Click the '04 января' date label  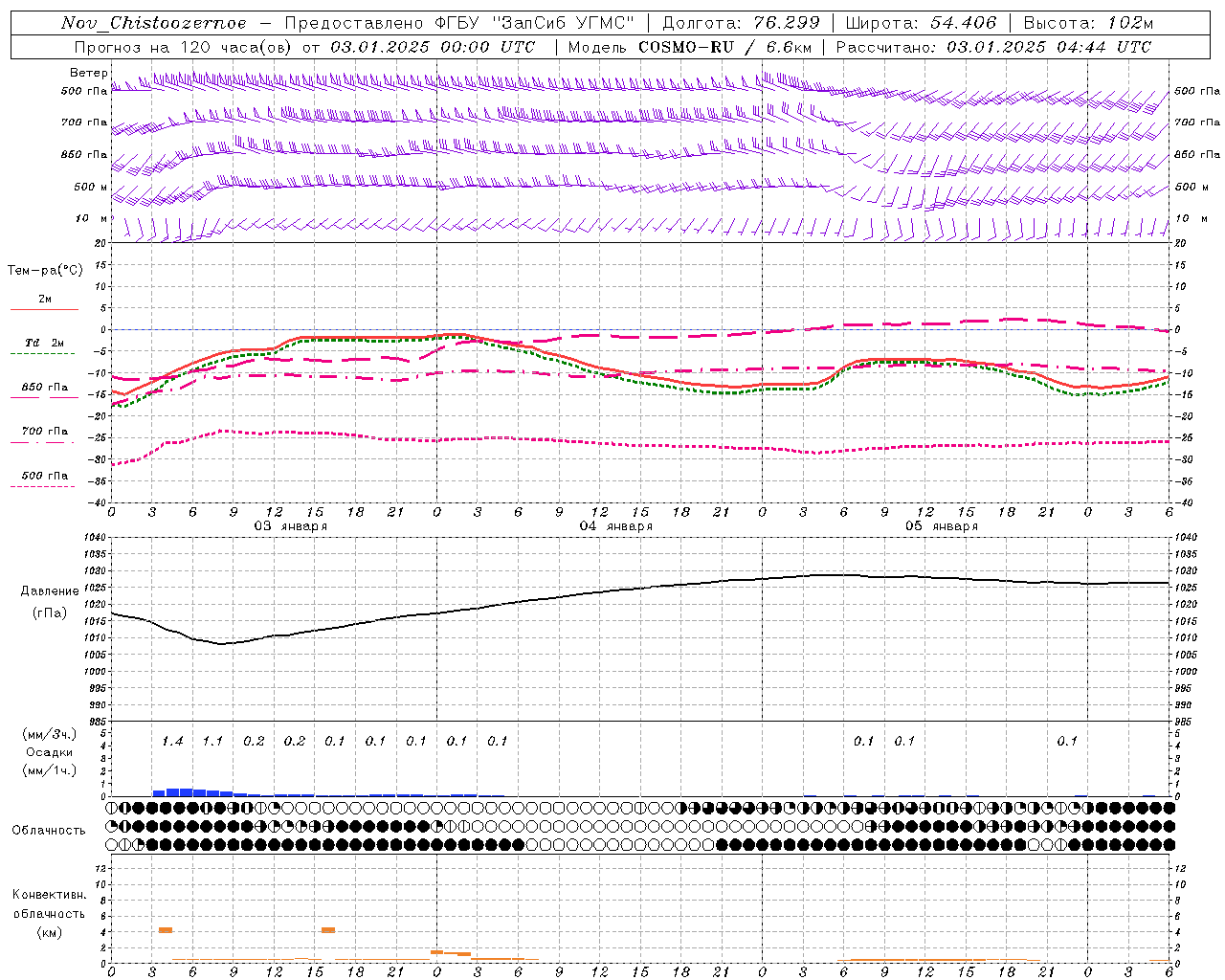pyautogui.click(x=615, y=526)
